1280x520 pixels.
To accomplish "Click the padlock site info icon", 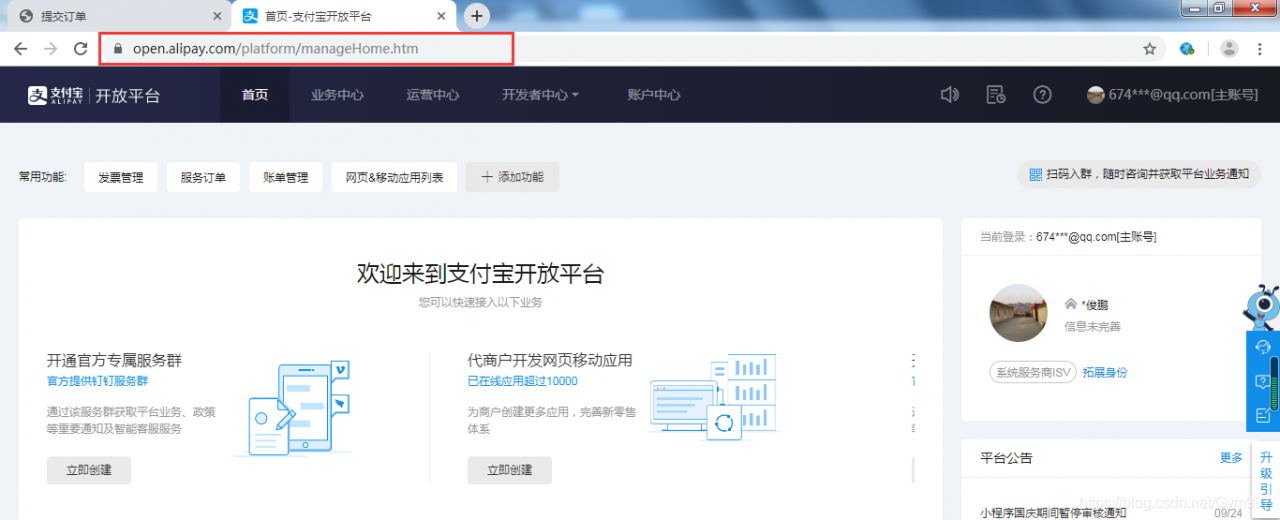I will 118,48.
